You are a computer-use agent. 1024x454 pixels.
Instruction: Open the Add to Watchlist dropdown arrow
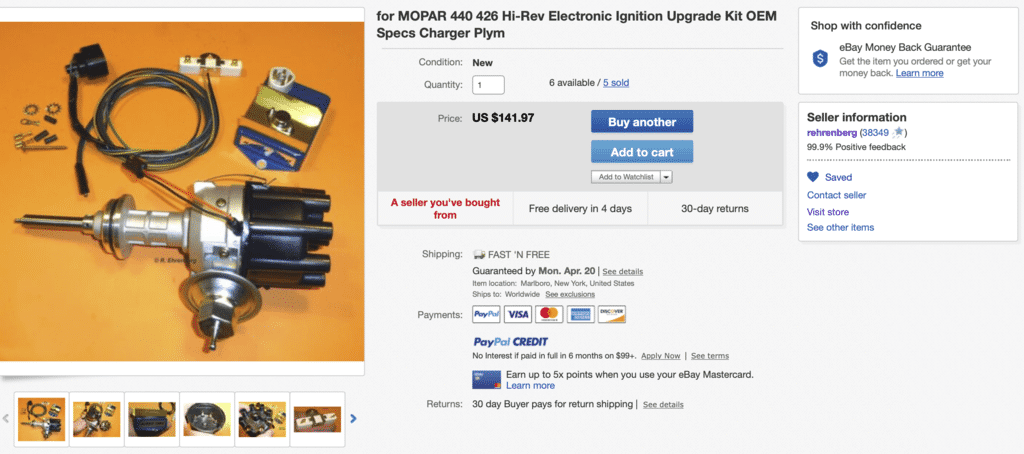pos(666,177)
